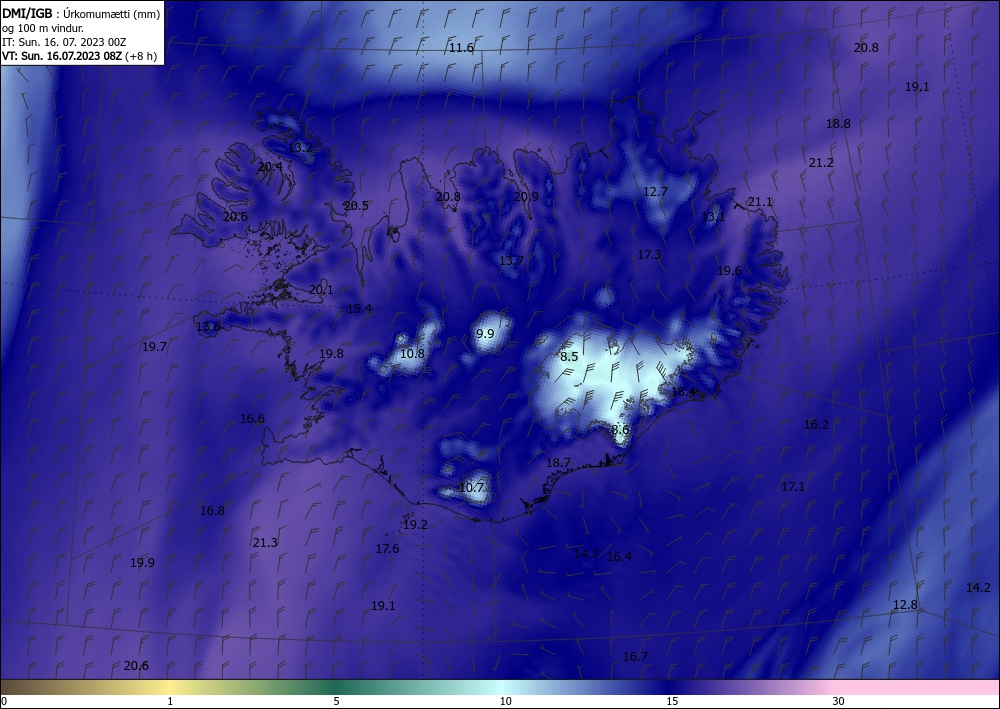
Task: Click the map value 12.8
Action: point(904,605)
